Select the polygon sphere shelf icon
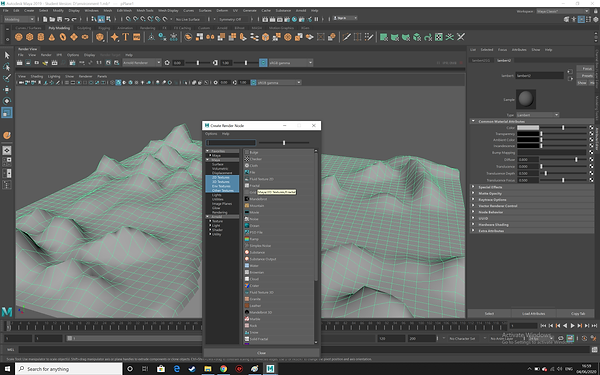 18,37
